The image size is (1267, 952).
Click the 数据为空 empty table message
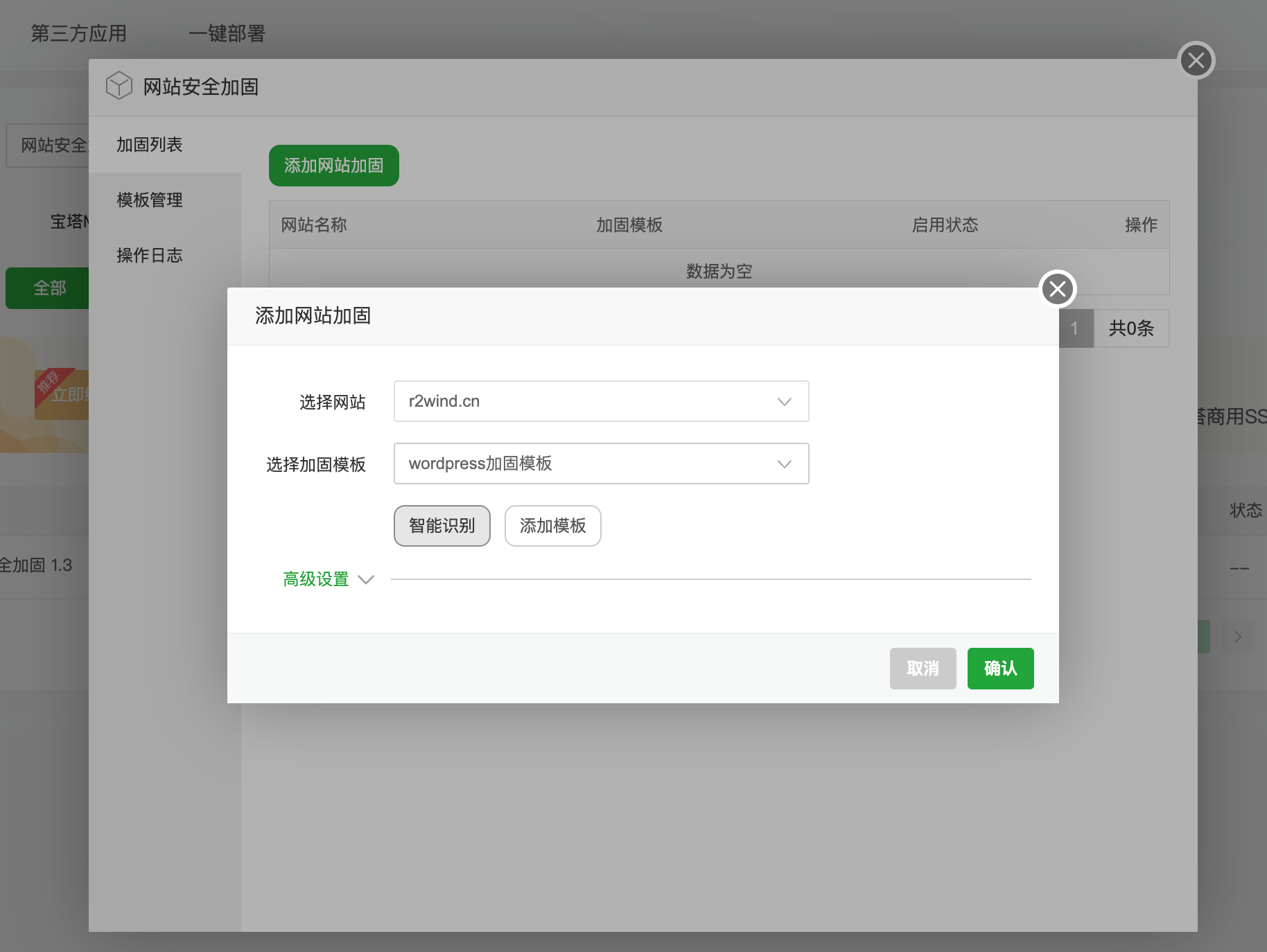(x=719, y=271)
